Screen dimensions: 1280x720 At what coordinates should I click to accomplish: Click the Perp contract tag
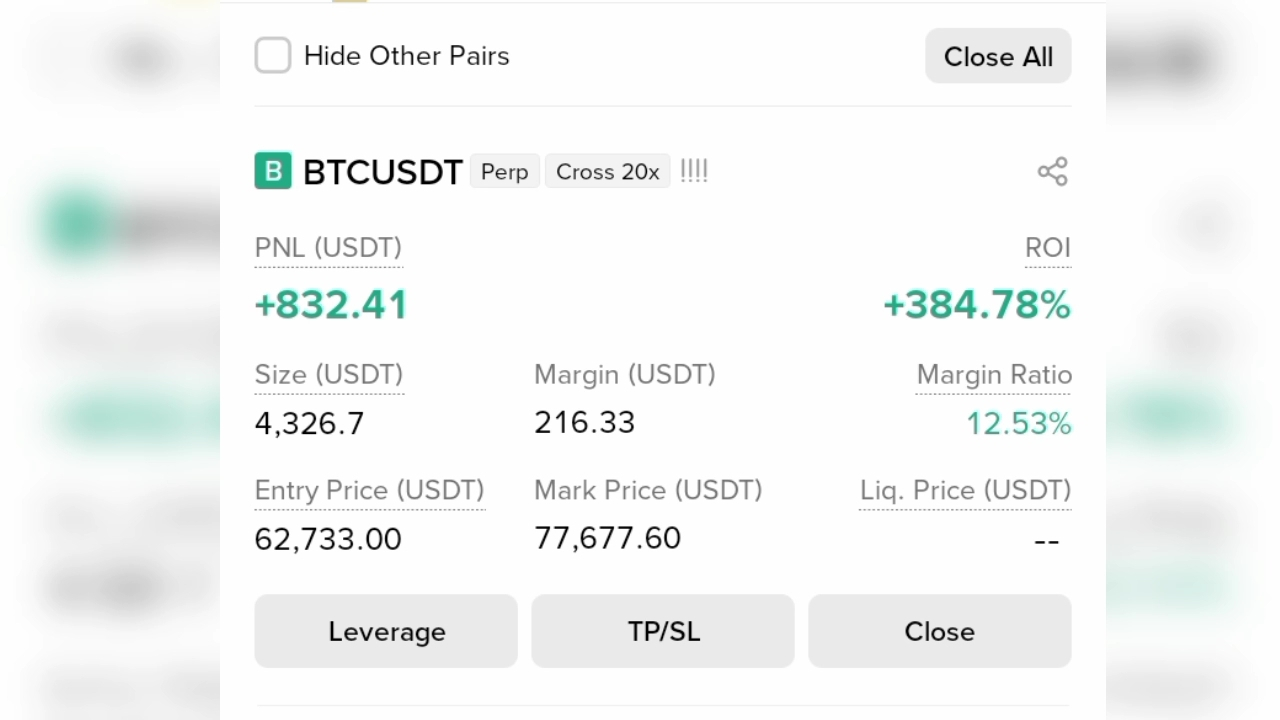(505, 172)
